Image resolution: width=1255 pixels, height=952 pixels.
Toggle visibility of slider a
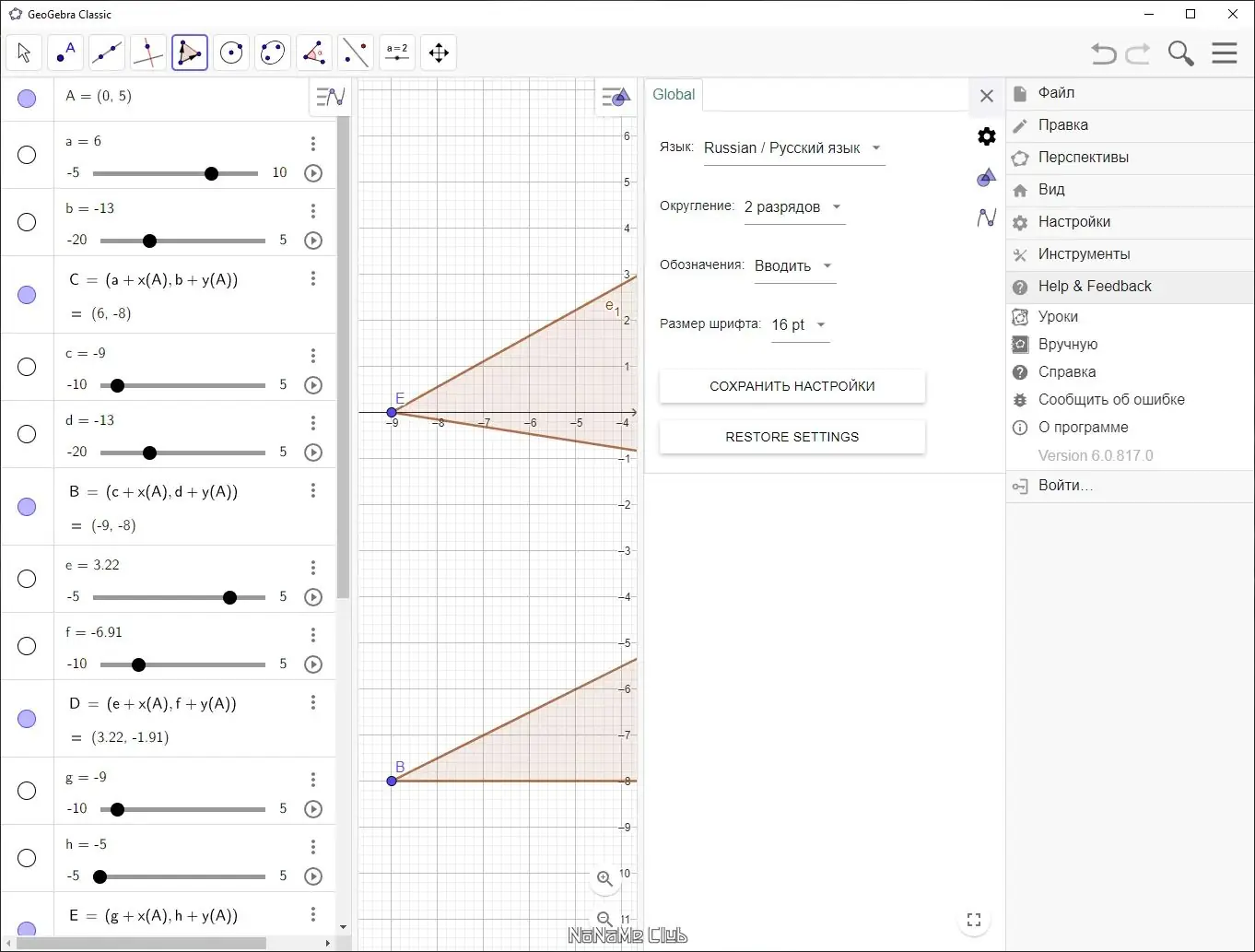tap(27, 155)
